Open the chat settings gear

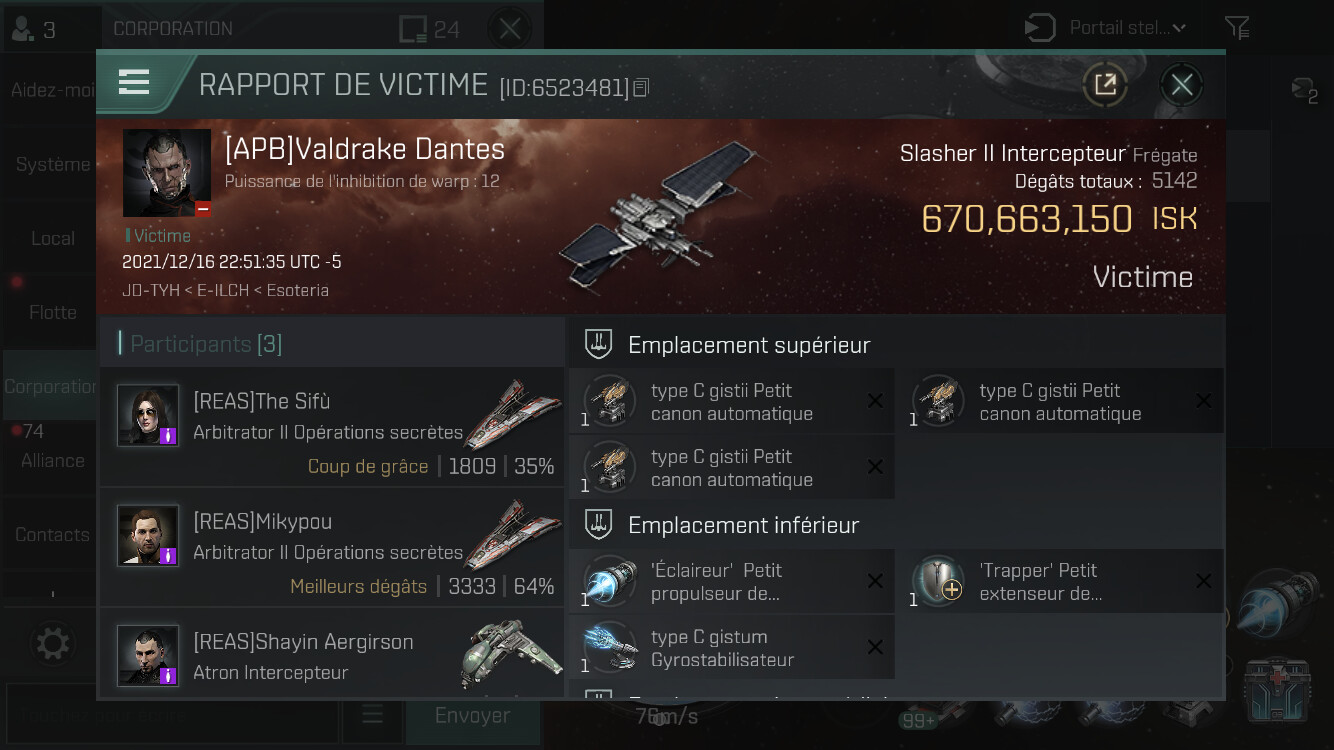52,643
